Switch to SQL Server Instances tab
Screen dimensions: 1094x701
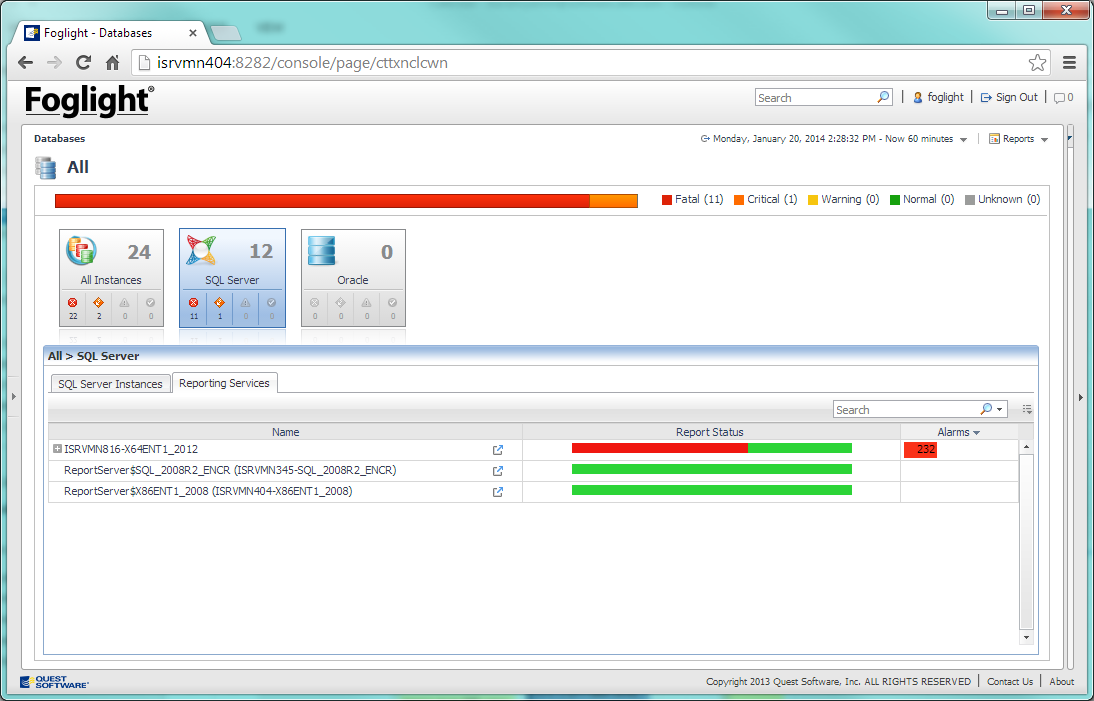pos(110,384)
